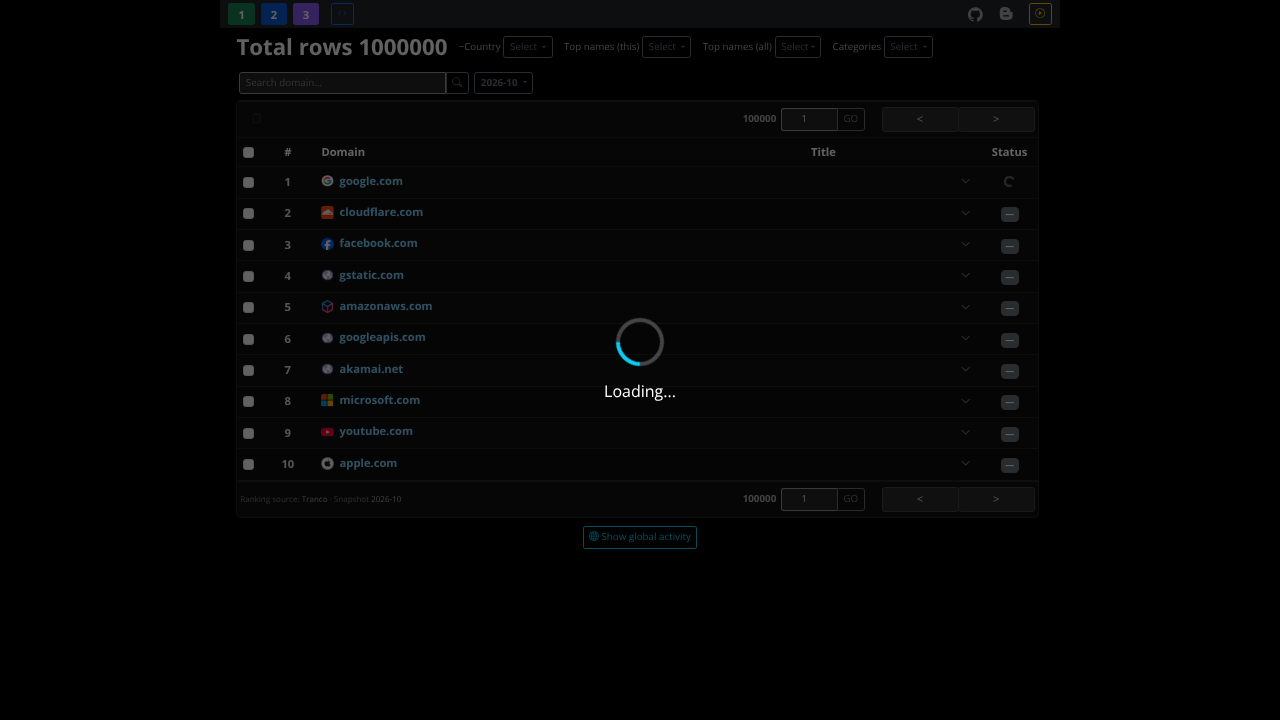Image resolution: width=1280 pixels, height=720 pixels.
Task: Click the google.com favicon
Action: [x=327, y=181]
